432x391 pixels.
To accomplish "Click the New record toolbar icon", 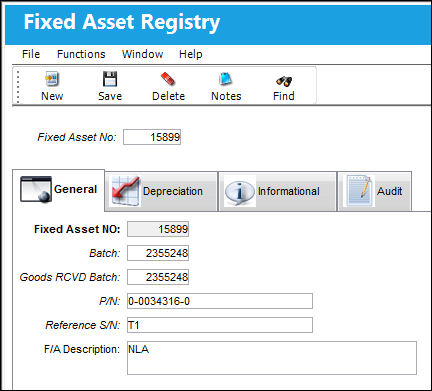I will tap(52, 79).
